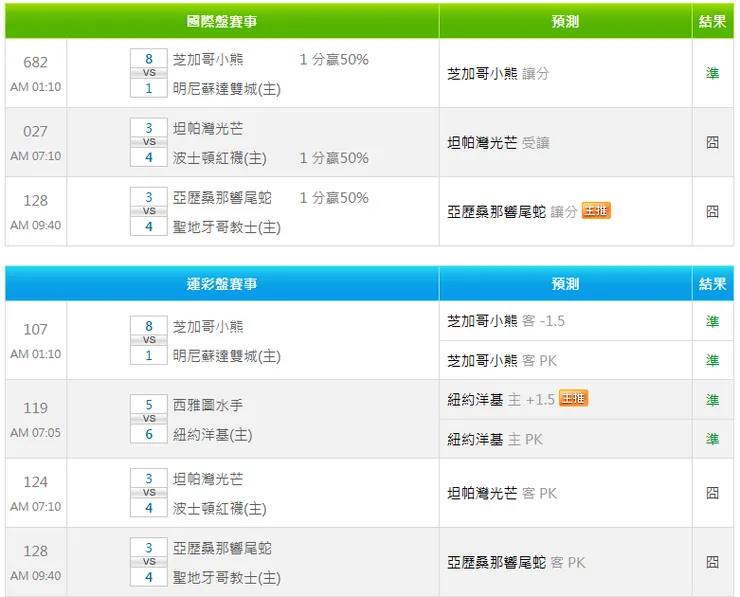740x597 pixels.
Task: Click time AM 09:40 in 運彩盤 game 128 row
Action: pyautogui.click(x=35, y=576)
